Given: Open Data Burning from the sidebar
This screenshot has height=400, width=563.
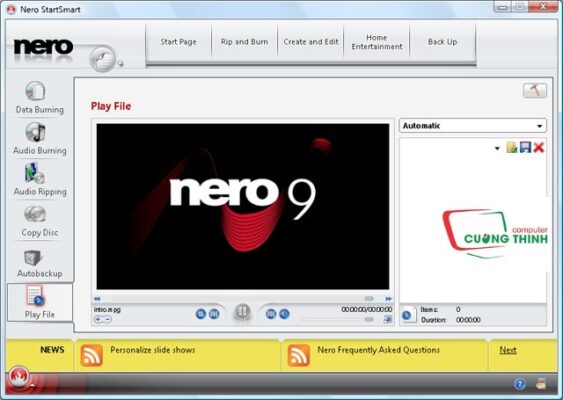Looking at the screenshot, I should 39,98.
